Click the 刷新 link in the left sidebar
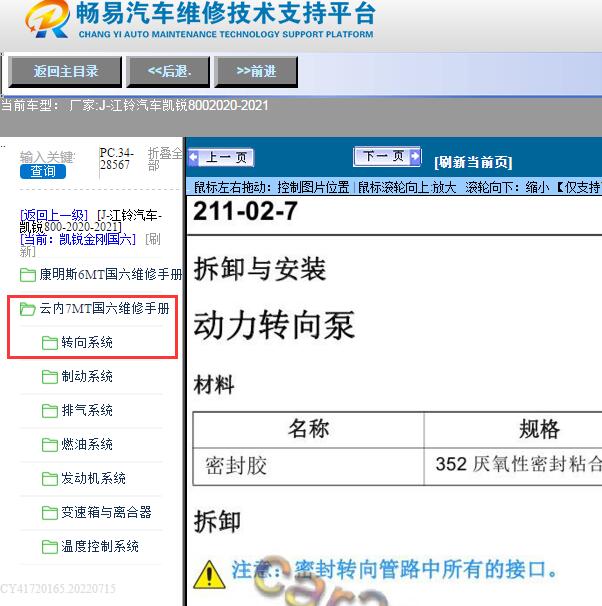 tap(153, 239)
